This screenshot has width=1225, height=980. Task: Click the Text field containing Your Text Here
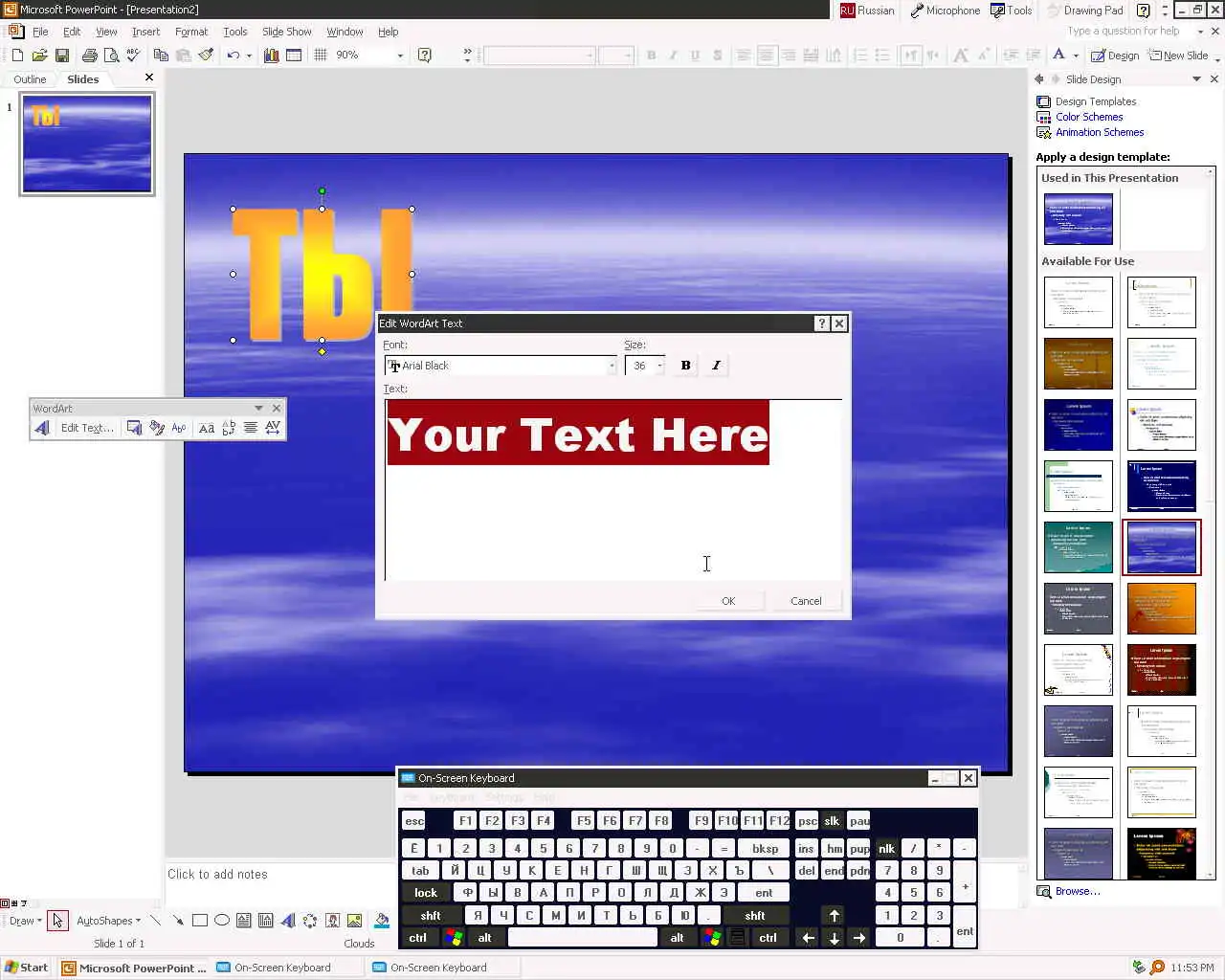(x=613, y=489)
